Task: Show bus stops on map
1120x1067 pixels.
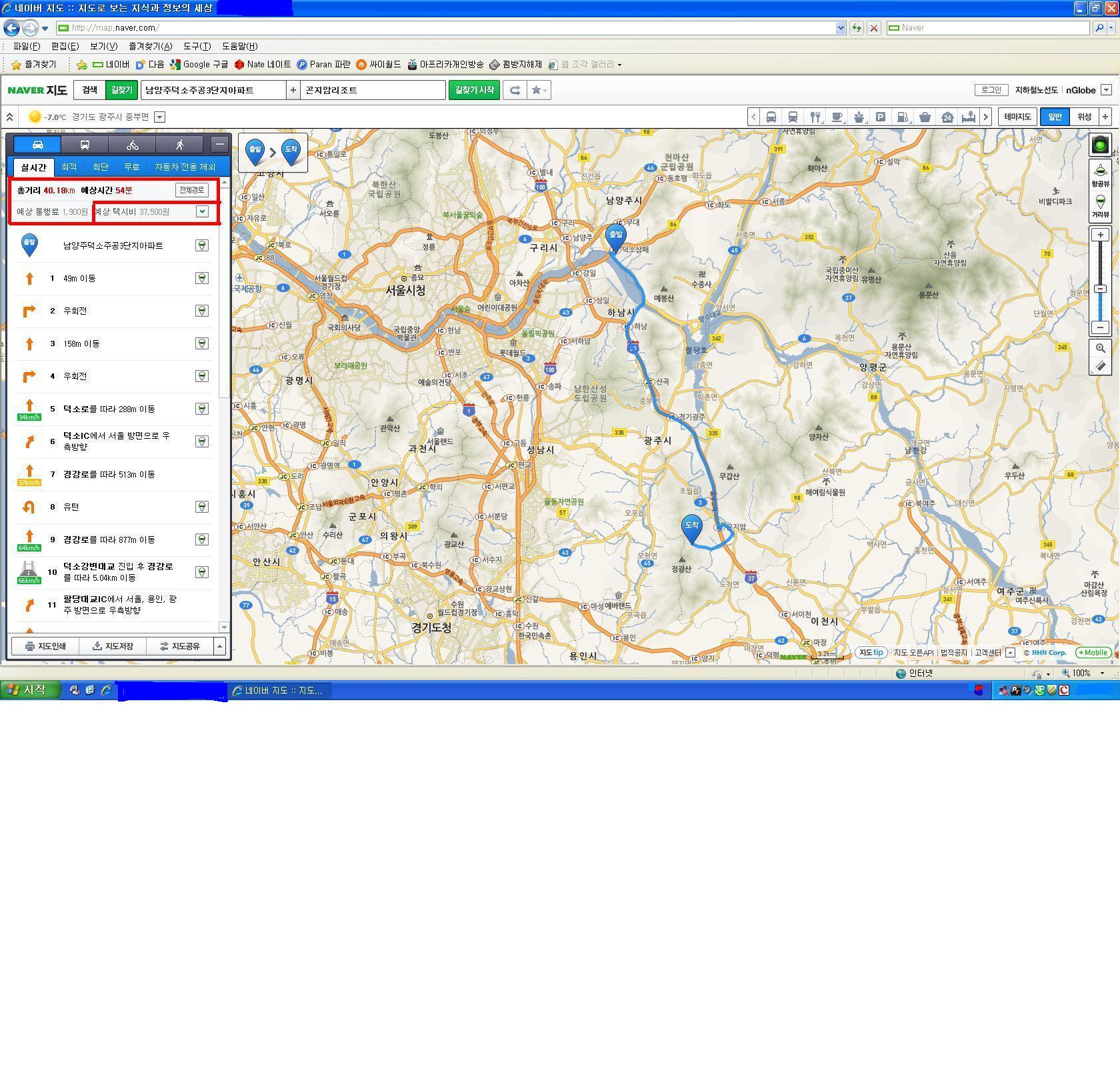Action: pos(771,117)
